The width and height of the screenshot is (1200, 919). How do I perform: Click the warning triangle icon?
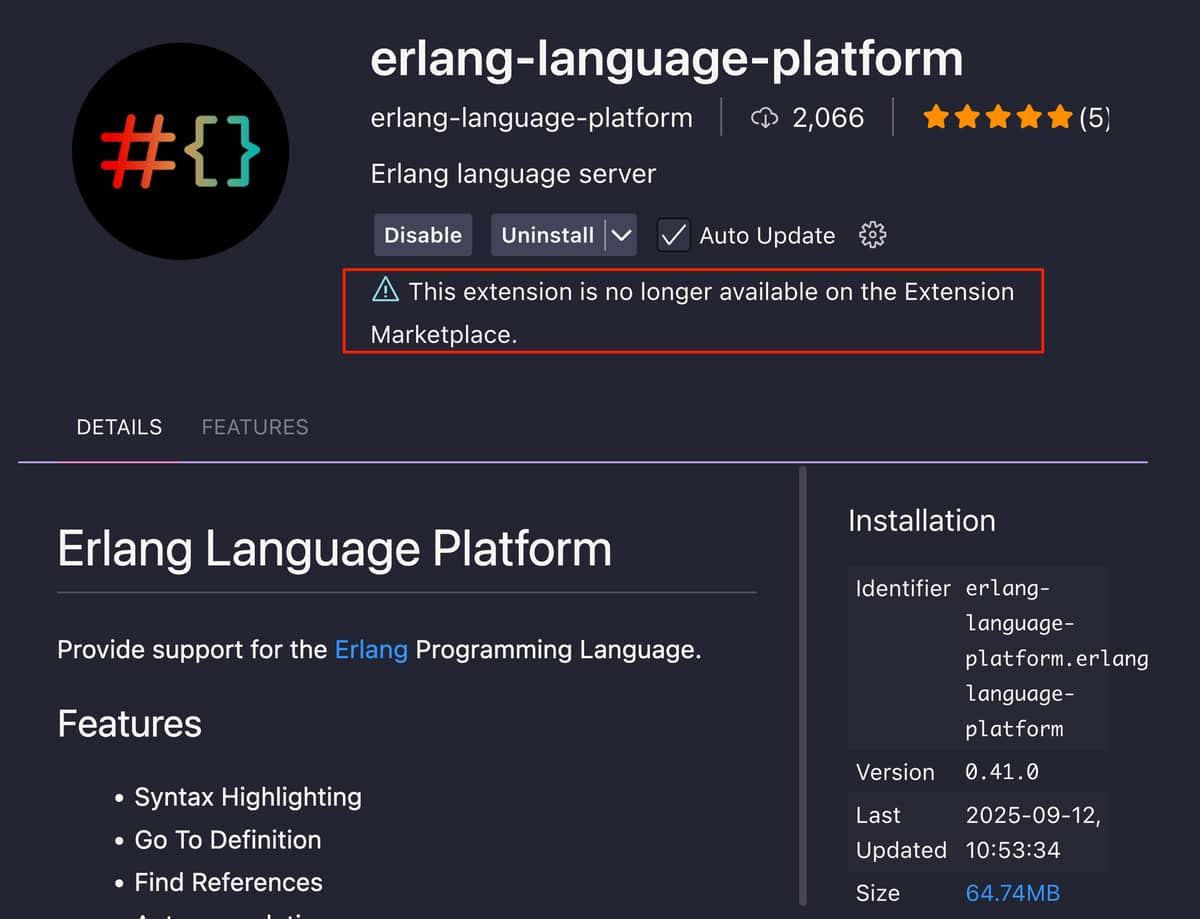tap(385, 291)
